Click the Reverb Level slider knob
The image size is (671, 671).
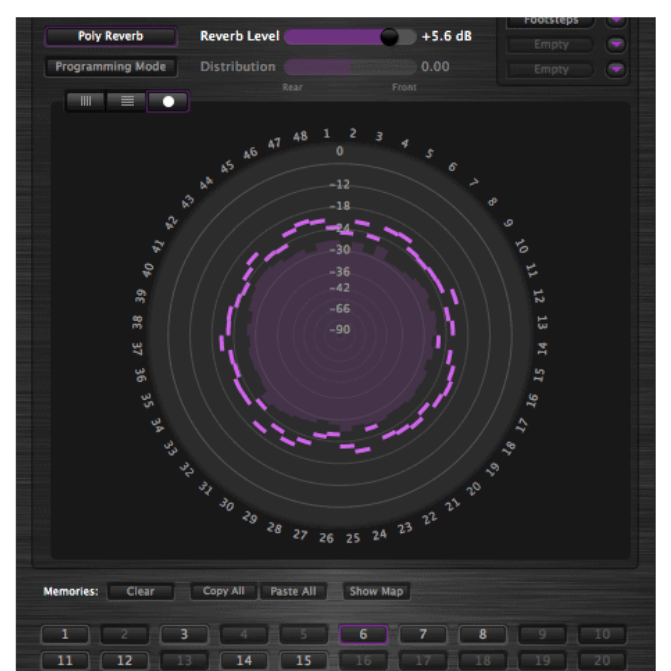point(390,37)
